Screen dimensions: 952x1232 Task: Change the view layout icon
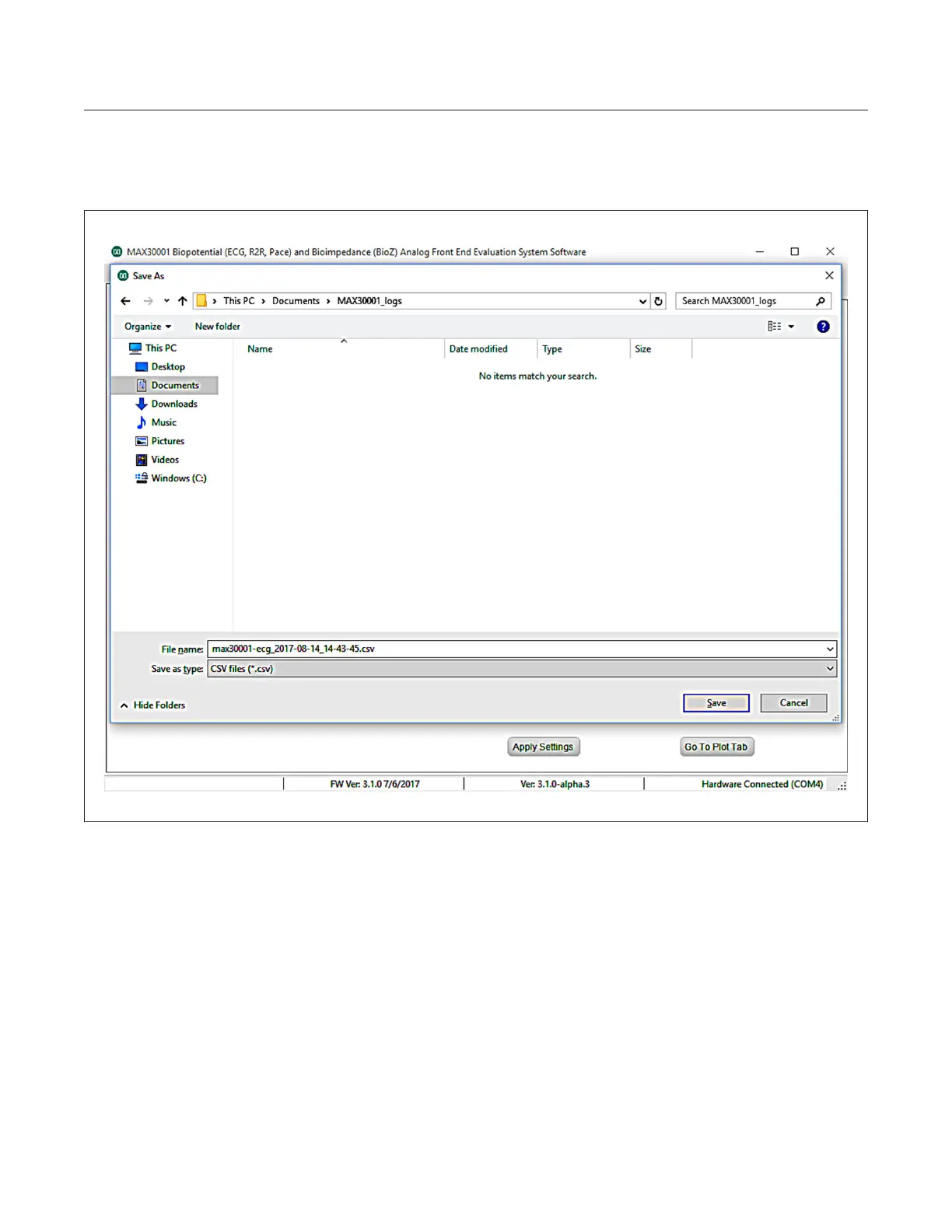point(775,327)
